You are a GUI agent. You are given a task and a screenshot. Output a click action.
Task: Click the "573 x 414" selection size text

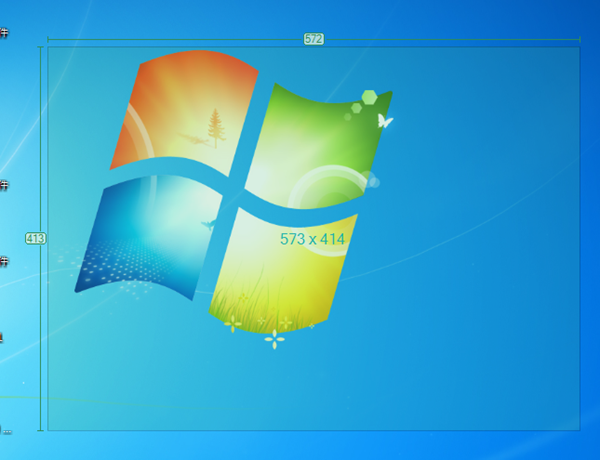tap(312, 239)
